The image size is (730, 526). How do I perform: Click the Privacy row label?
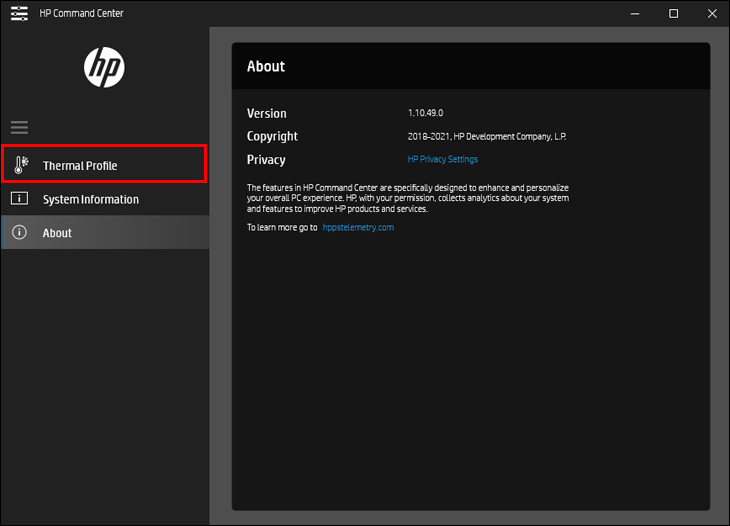[x=266, y=160]
